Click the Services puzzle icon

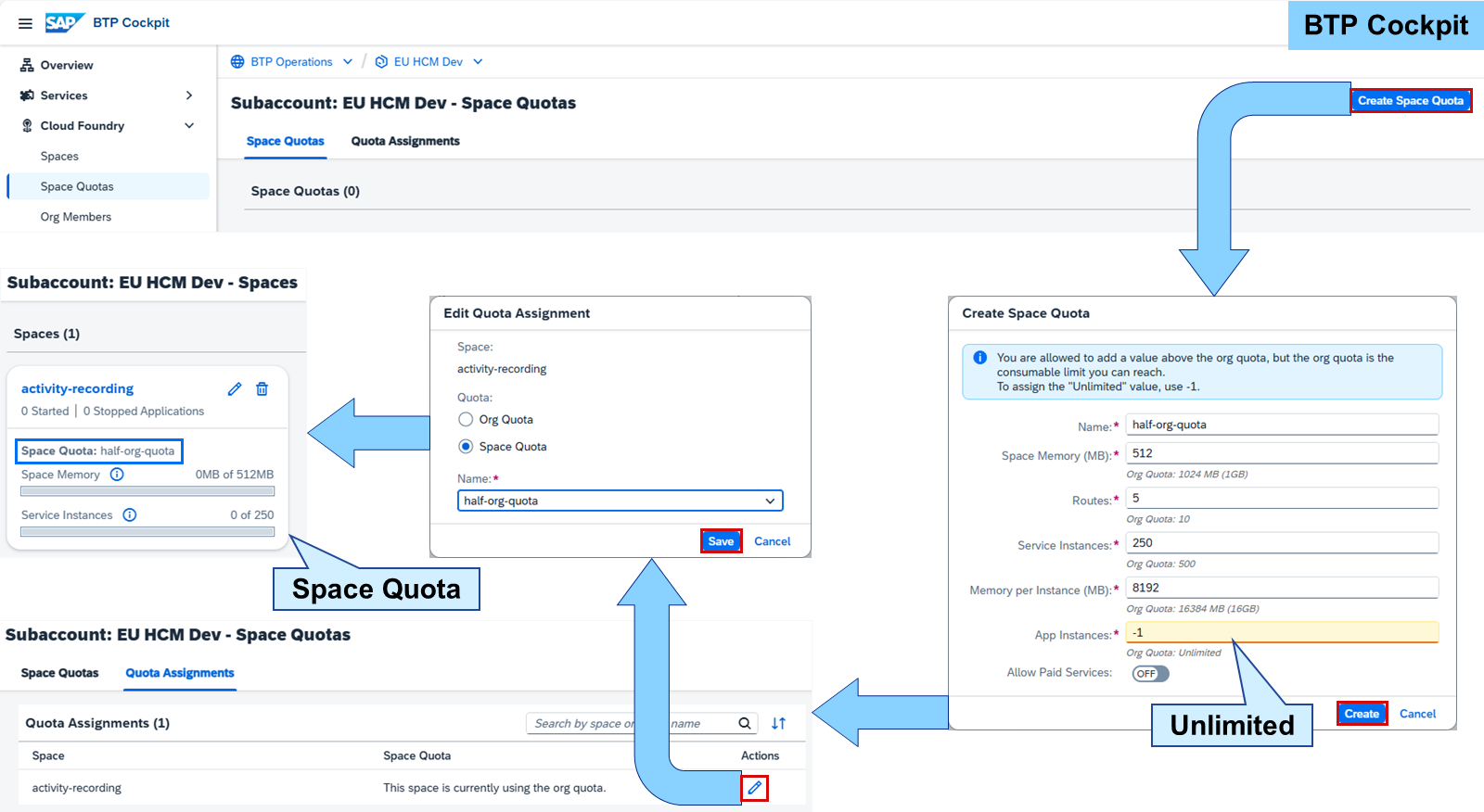click(27, 95)
